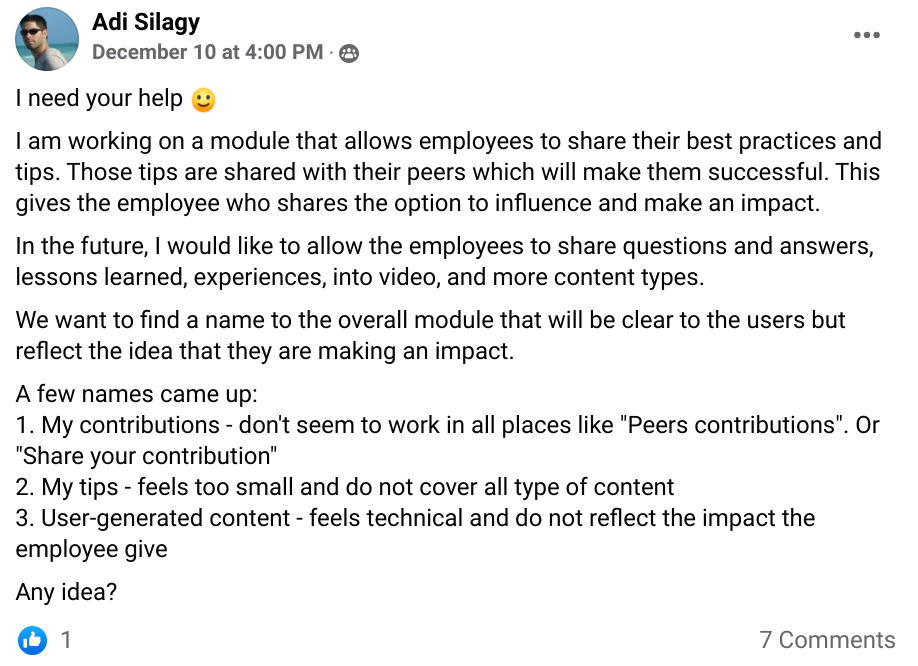918x666 pixels.
Task: Open Adi Silagy's profile picture
Action: (47, 39)
